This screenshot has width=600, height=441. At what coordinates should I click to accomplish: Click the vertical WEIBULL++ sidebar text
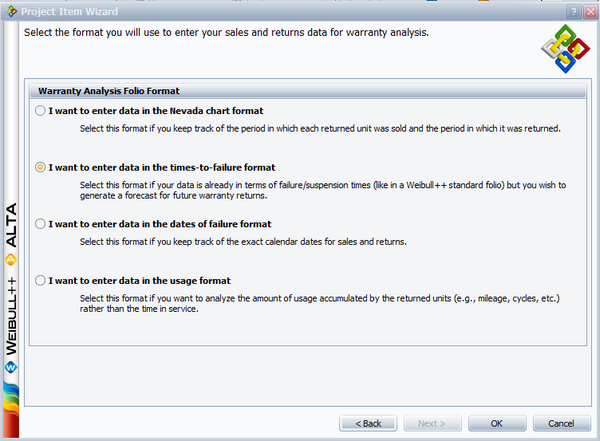pyautogui.click(x=11, y=316)
